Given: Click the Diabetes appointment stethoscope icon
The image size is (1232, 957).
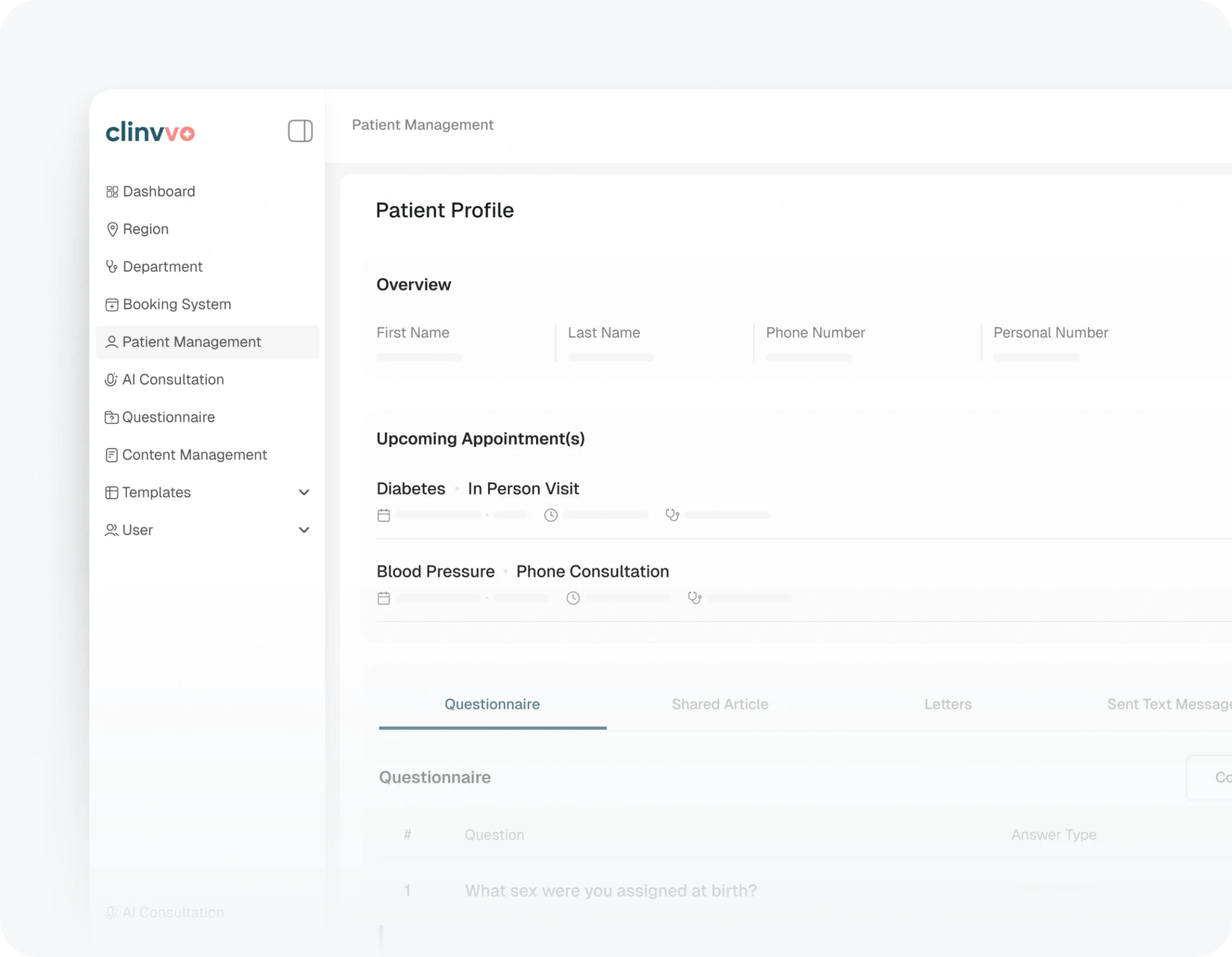Looking at the screenshot, I should coord(672,515).
